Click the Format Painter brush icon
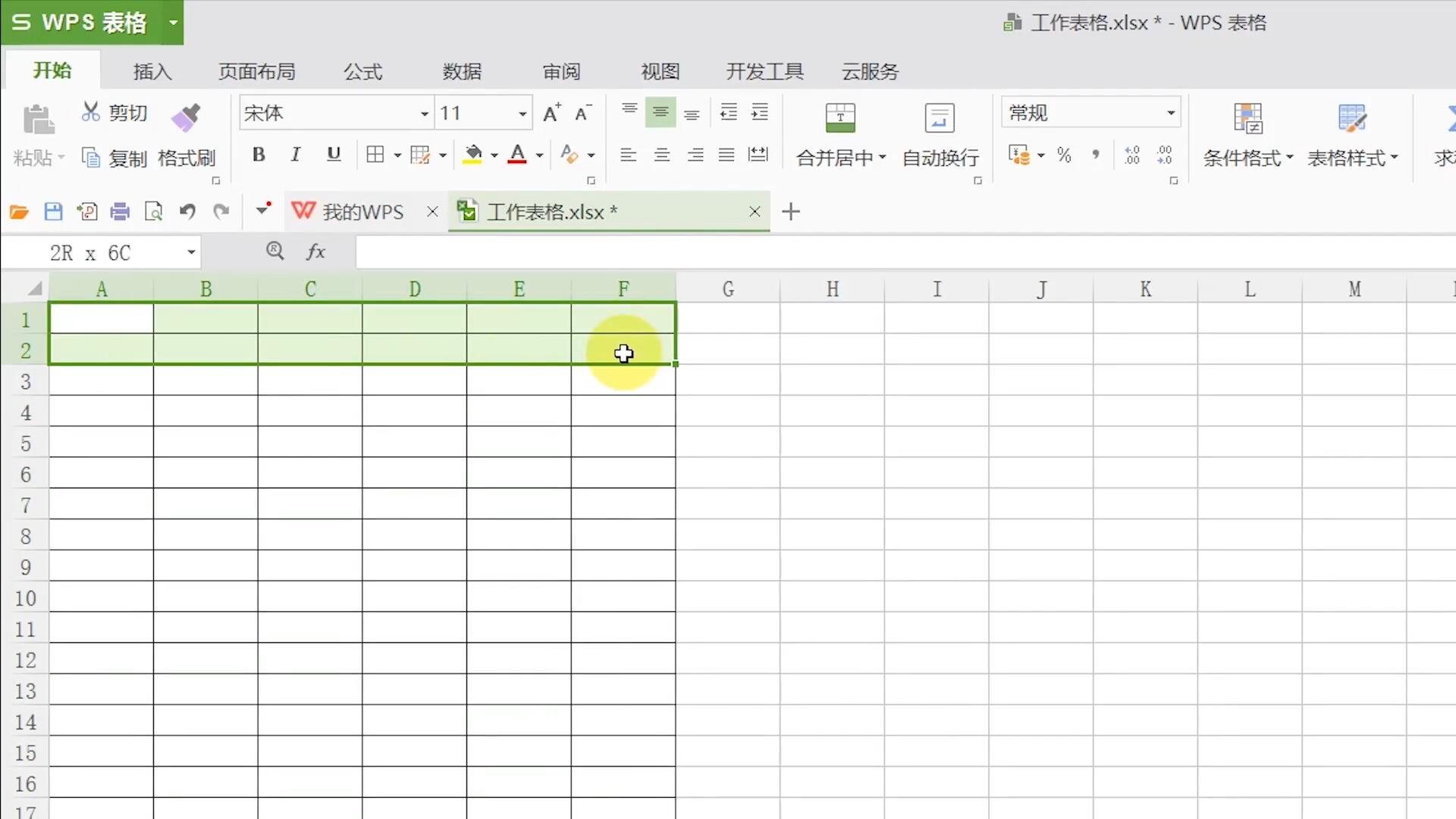 (185, 118)
